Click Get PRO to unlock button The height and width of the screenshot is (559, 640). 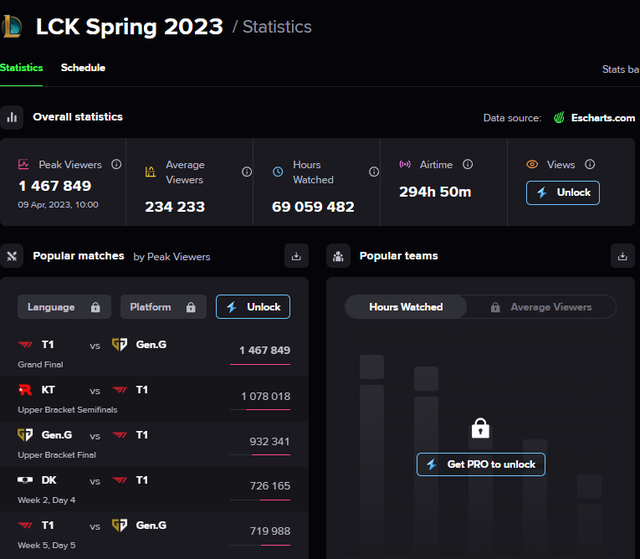click(x=481, y=464)
